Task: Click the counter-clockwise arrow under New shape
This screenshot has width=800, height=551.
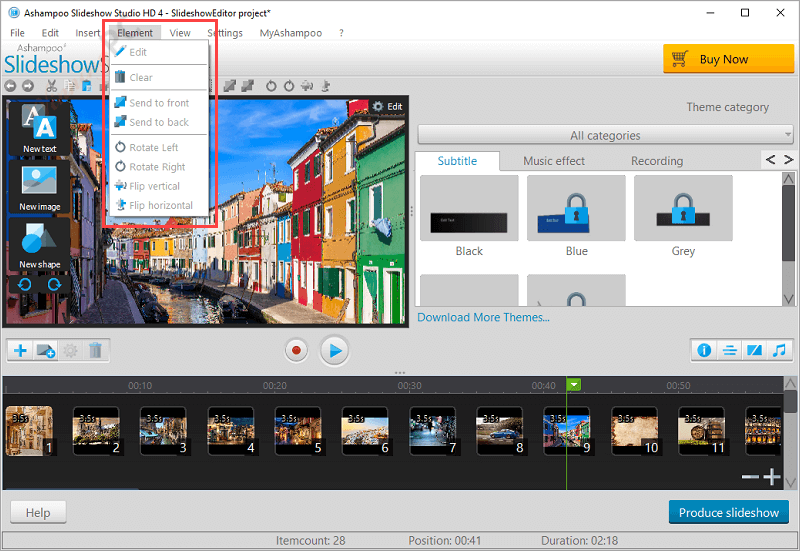Action: pos(24,284)
